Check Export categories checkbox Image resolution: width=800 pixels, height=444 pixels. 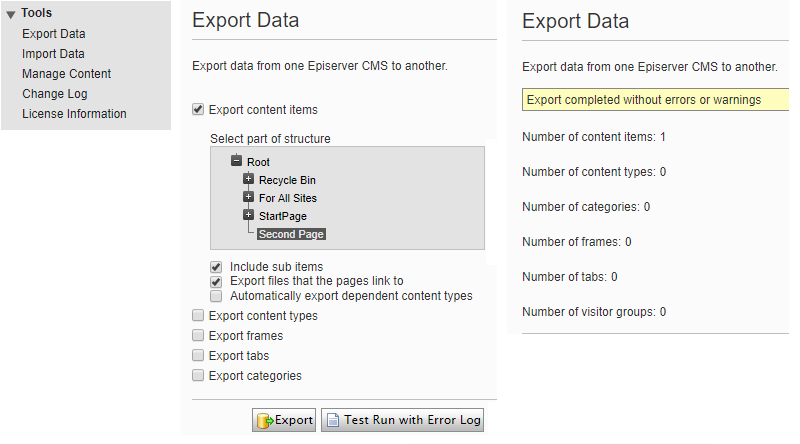tap(198, 375)
